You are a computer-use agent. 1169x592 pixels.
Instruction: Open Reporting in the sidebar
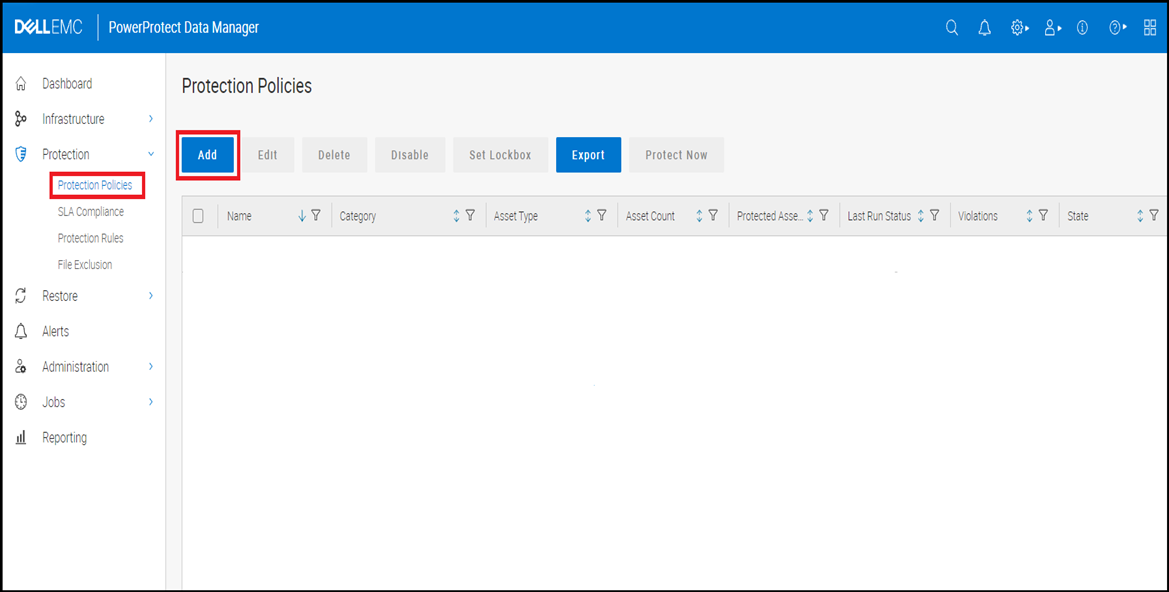pos(64,438)
